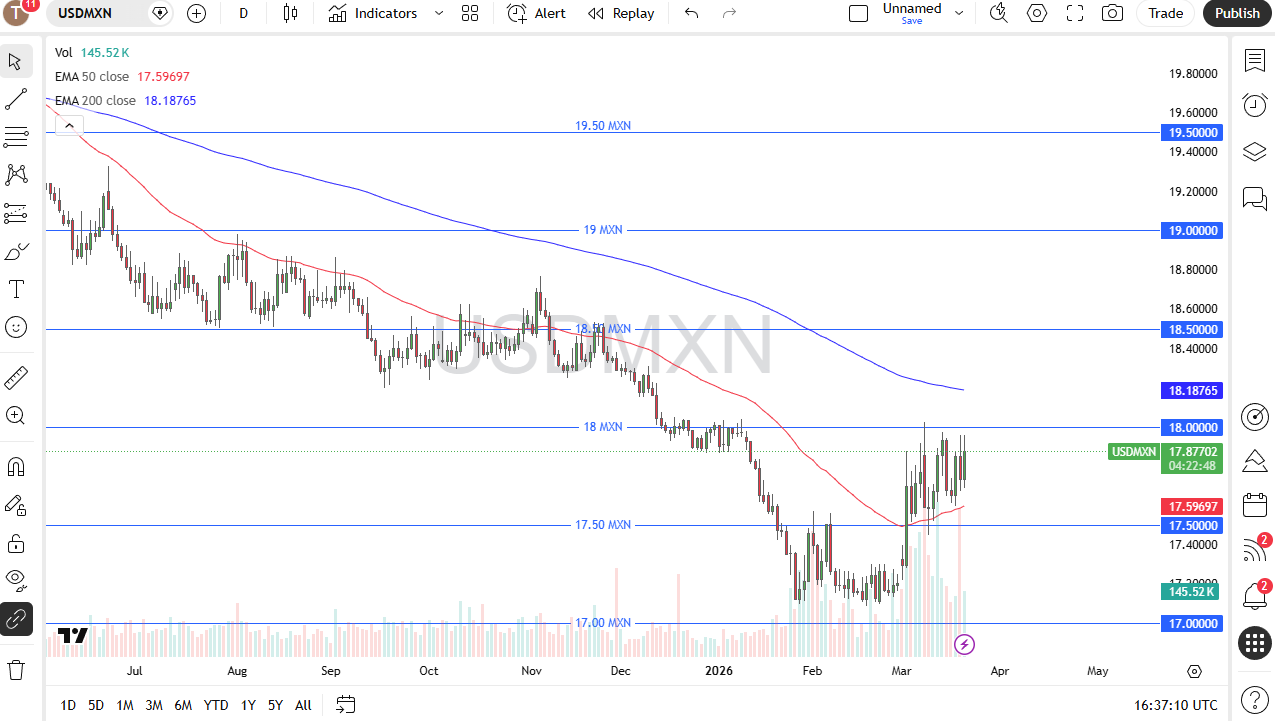The image size is (1275, 721).
Task: Open the watchlist panel
Action: point(1254,60)
